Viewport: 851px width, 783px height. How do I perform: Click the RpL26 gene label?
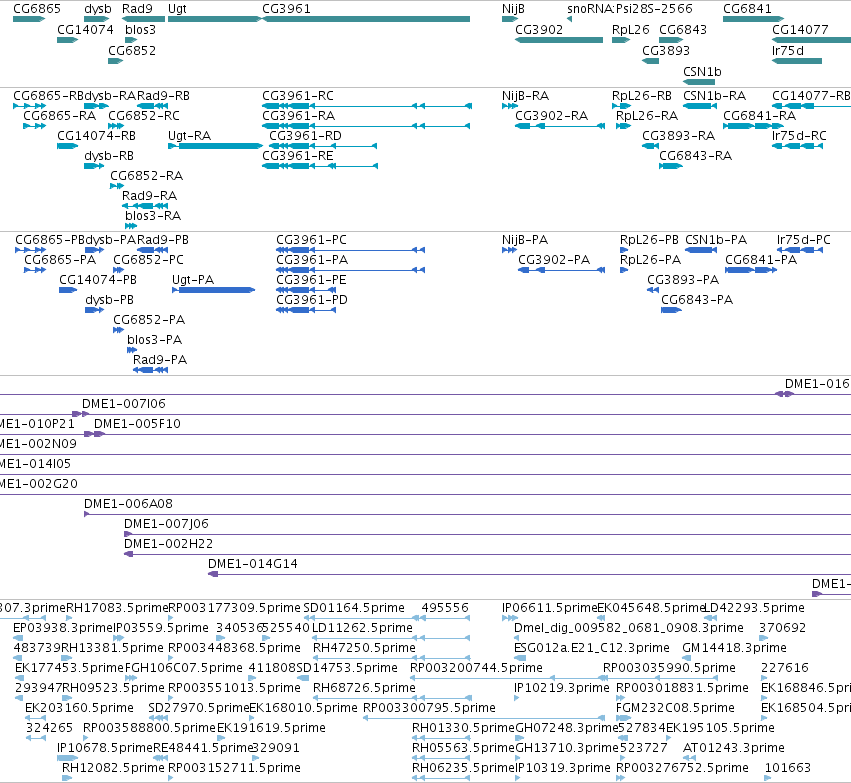click(x=630, y=30)
